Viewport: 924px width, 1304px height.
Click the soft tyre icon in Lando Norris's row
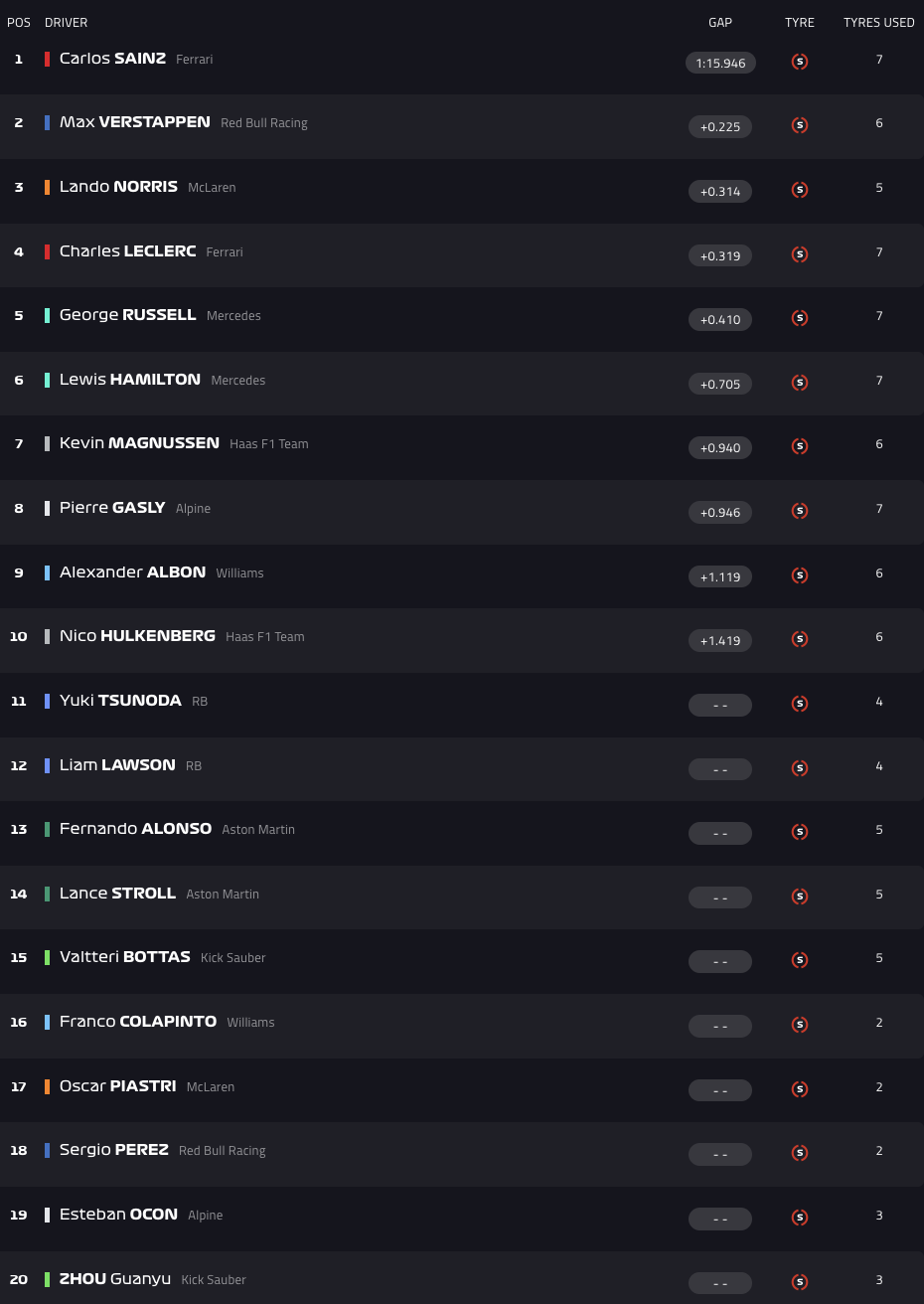800,190
